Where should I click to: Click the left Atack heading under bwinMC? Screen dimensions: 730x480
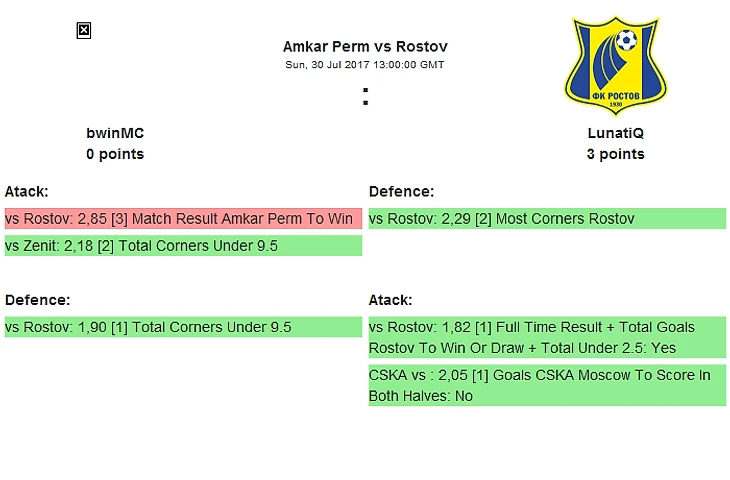click(x=27, y=191)
